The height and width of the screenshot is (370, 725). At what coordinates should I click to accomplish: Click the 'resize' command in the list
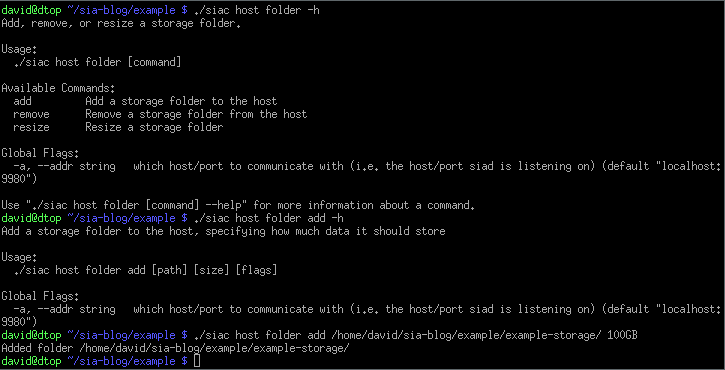[31, 127]
